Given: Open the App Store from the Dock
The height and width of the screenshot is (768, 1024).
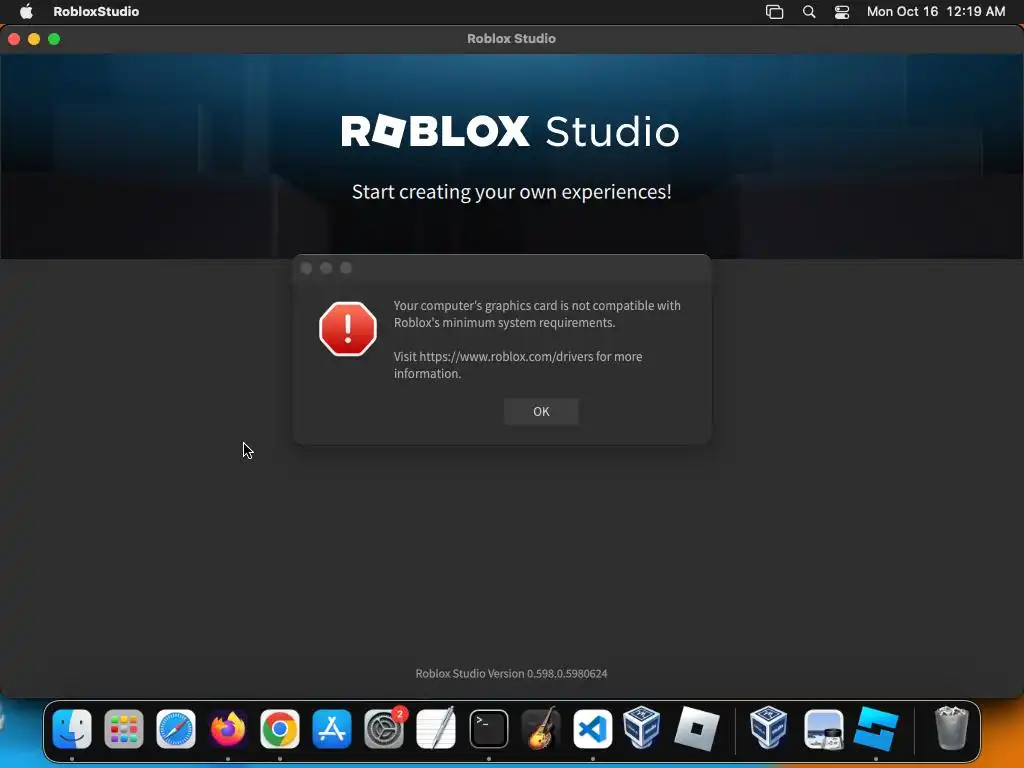Looking at the screenshot, I should [332, 729].
